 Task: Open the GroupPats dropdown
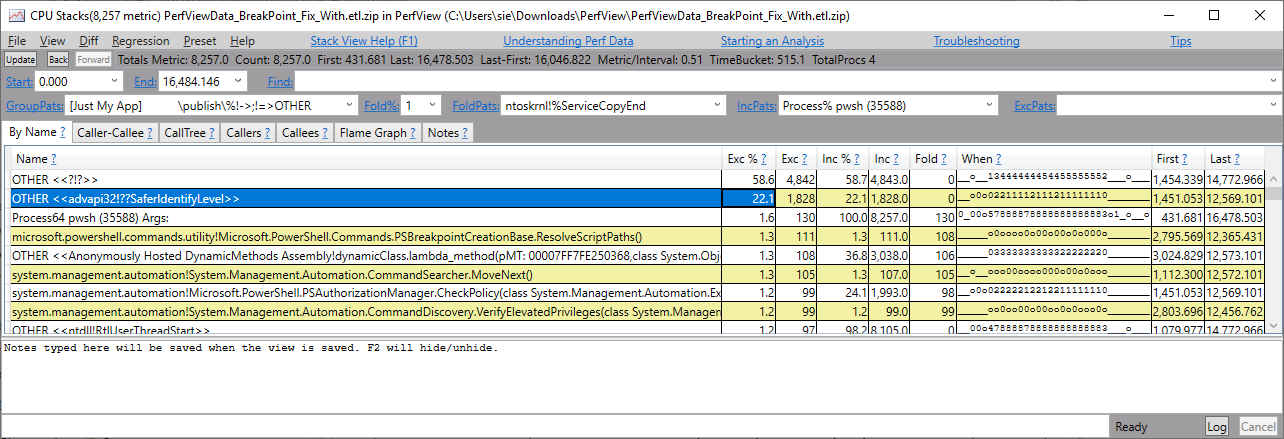[349, 105]
